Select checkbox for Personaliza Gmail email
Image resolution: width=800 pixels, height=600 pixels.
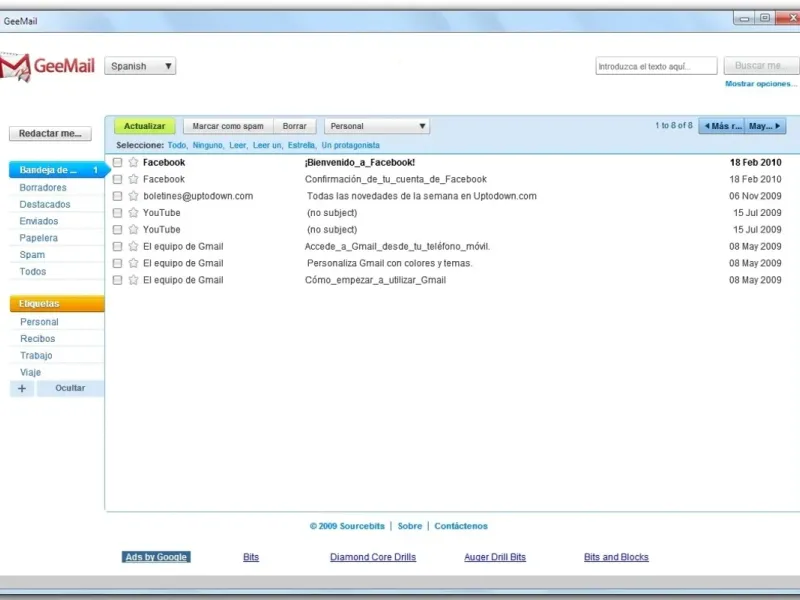click(117, 263)
